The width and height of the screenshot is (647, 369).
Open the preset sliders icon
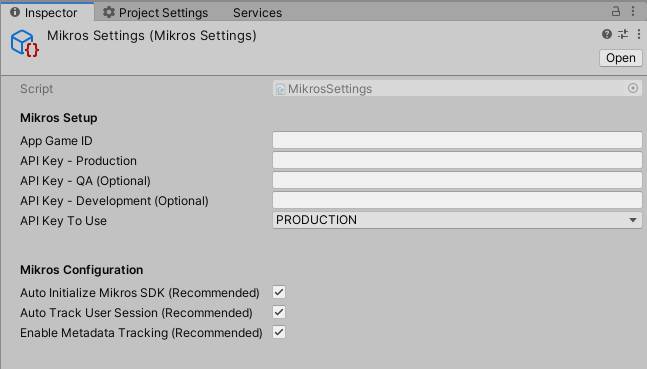(623, 34)
